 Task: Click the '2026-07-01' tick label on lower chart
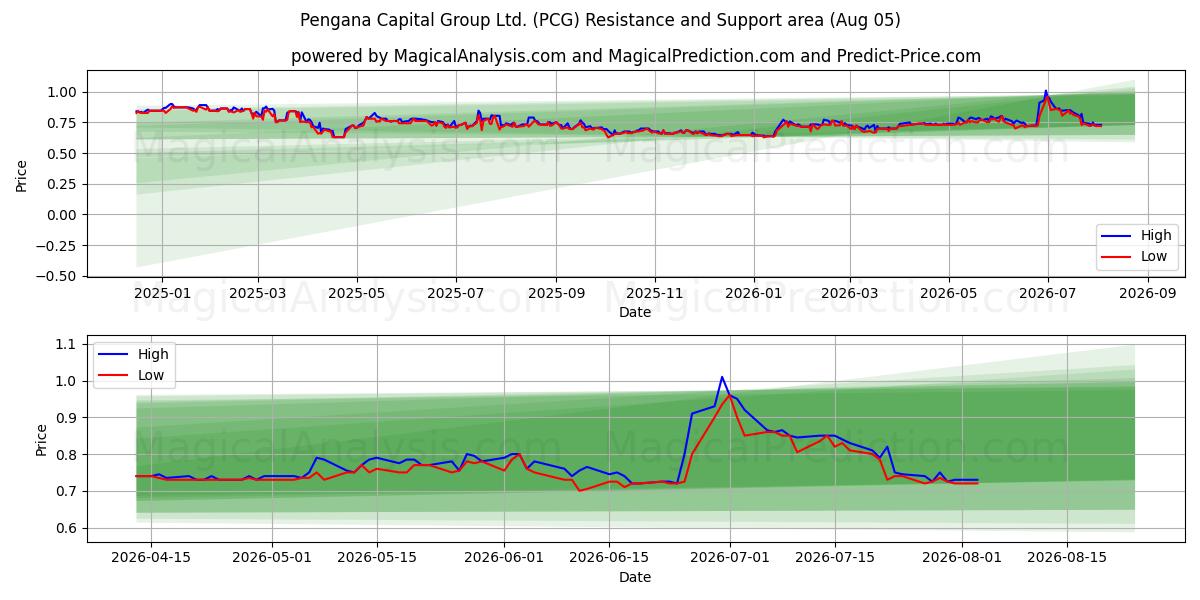tap(730, 559)
